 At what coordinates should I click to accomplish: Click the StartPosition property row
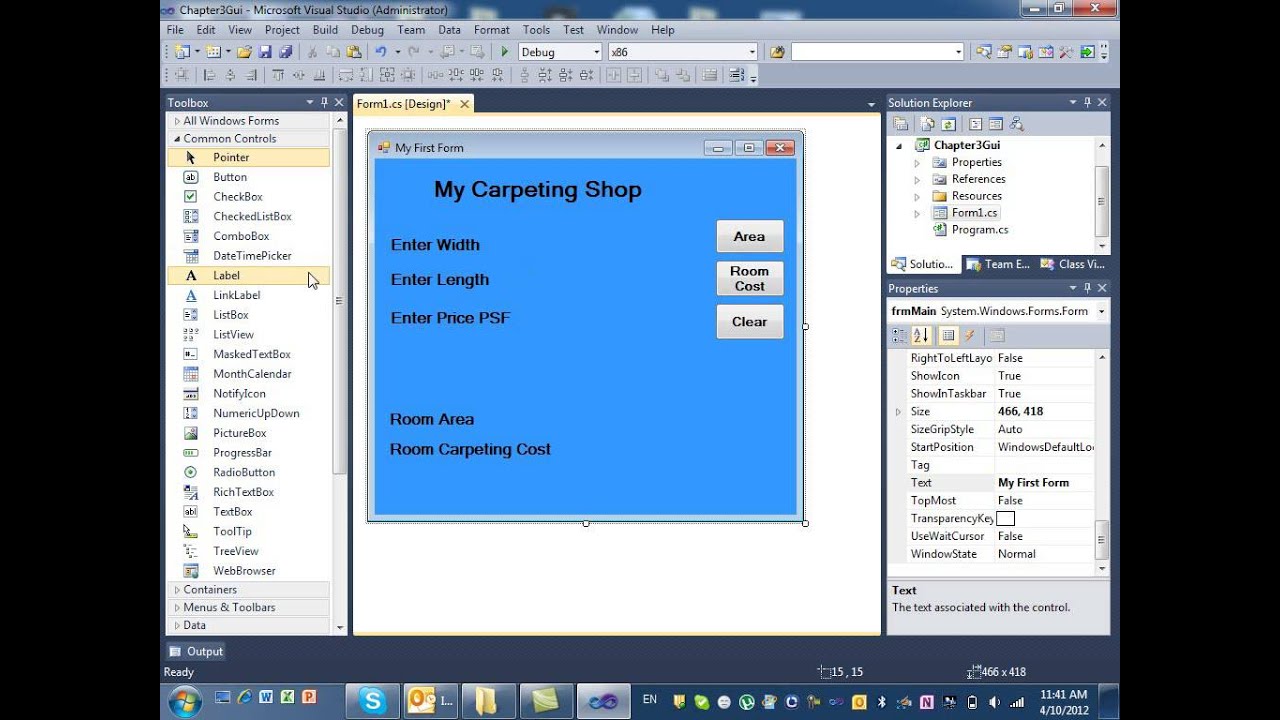pyautogui.click(x=1000, y=447)
